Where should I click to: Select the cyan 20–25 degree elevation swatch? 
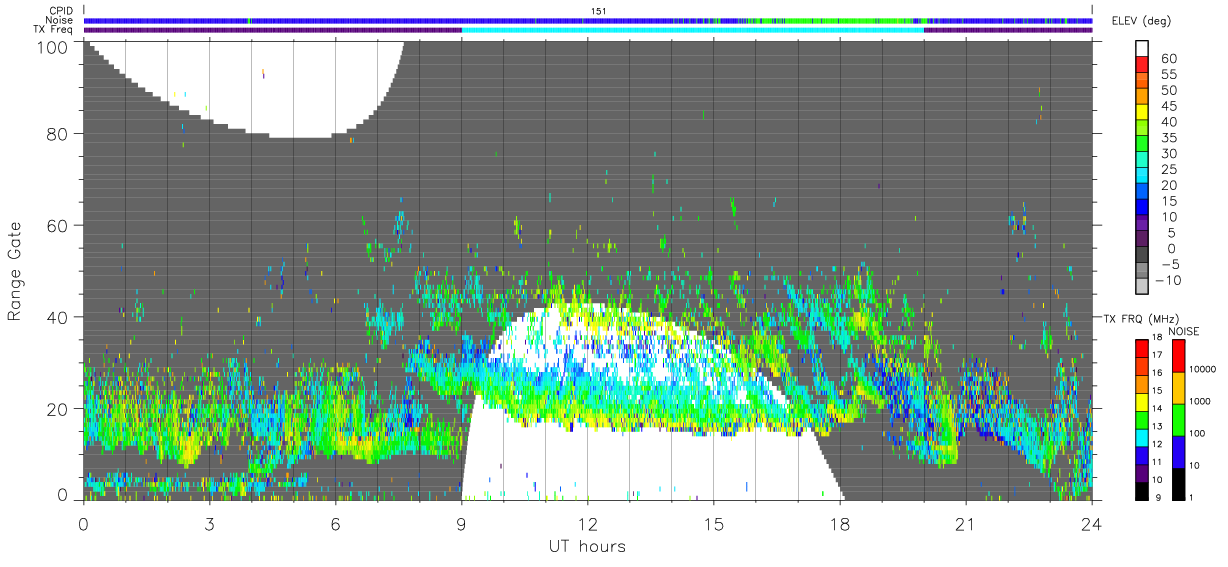pos(1143,176)
